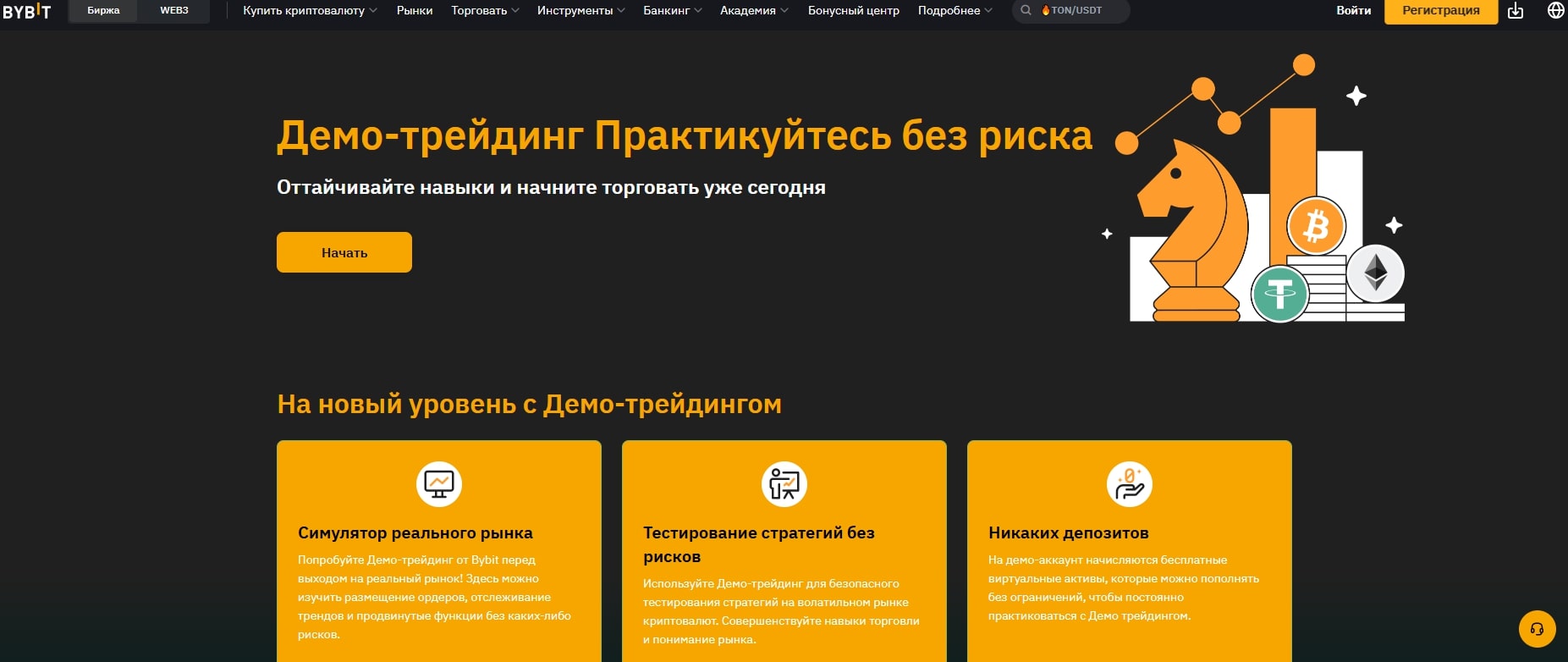Switch to the WEB3 tab
Viewport: 1568px width, 662px height.
click(x=174, y=11)
